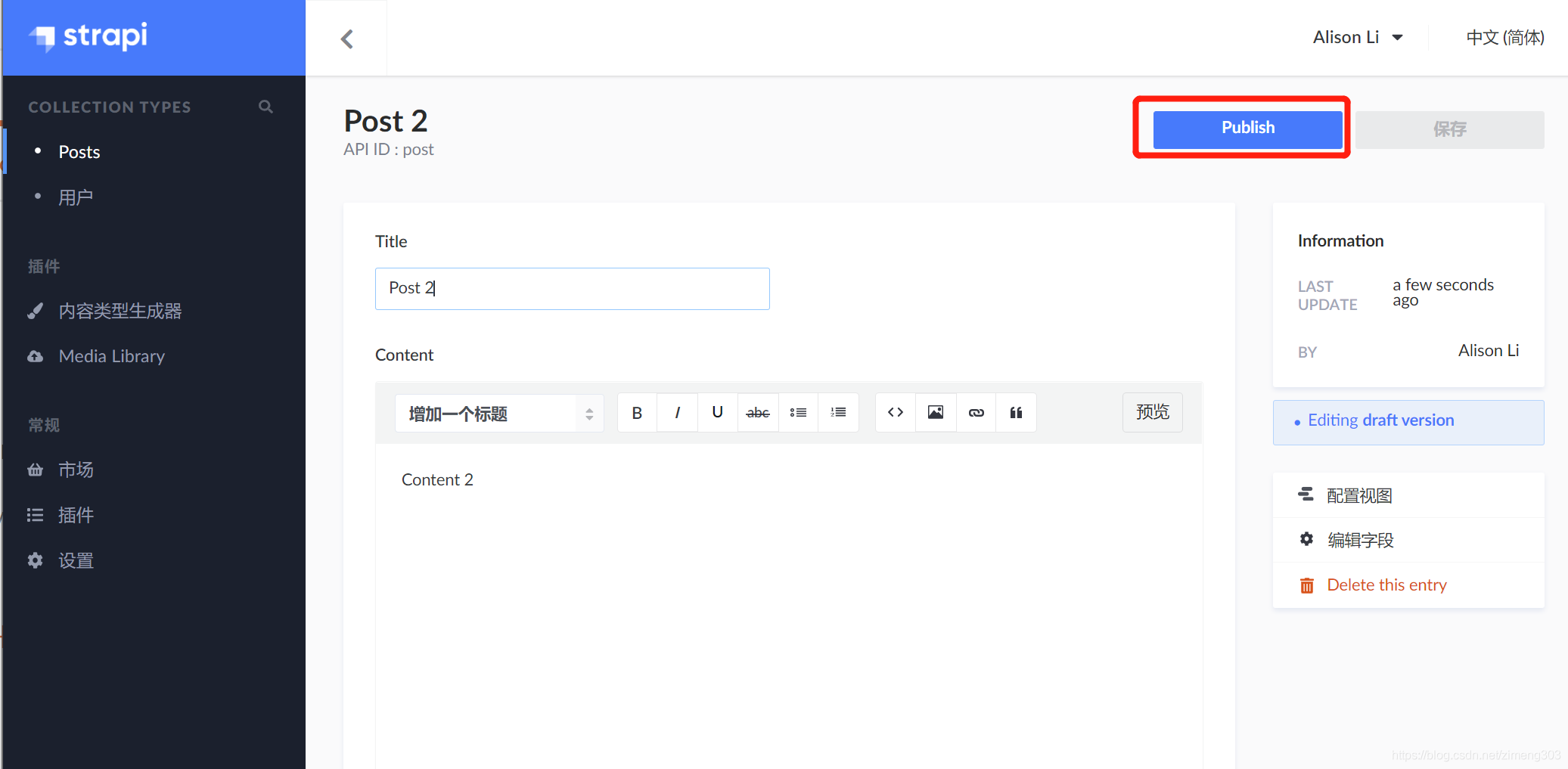
Task: Apply strikethrough formatting (abc icon)
Action: pos(758,413)
